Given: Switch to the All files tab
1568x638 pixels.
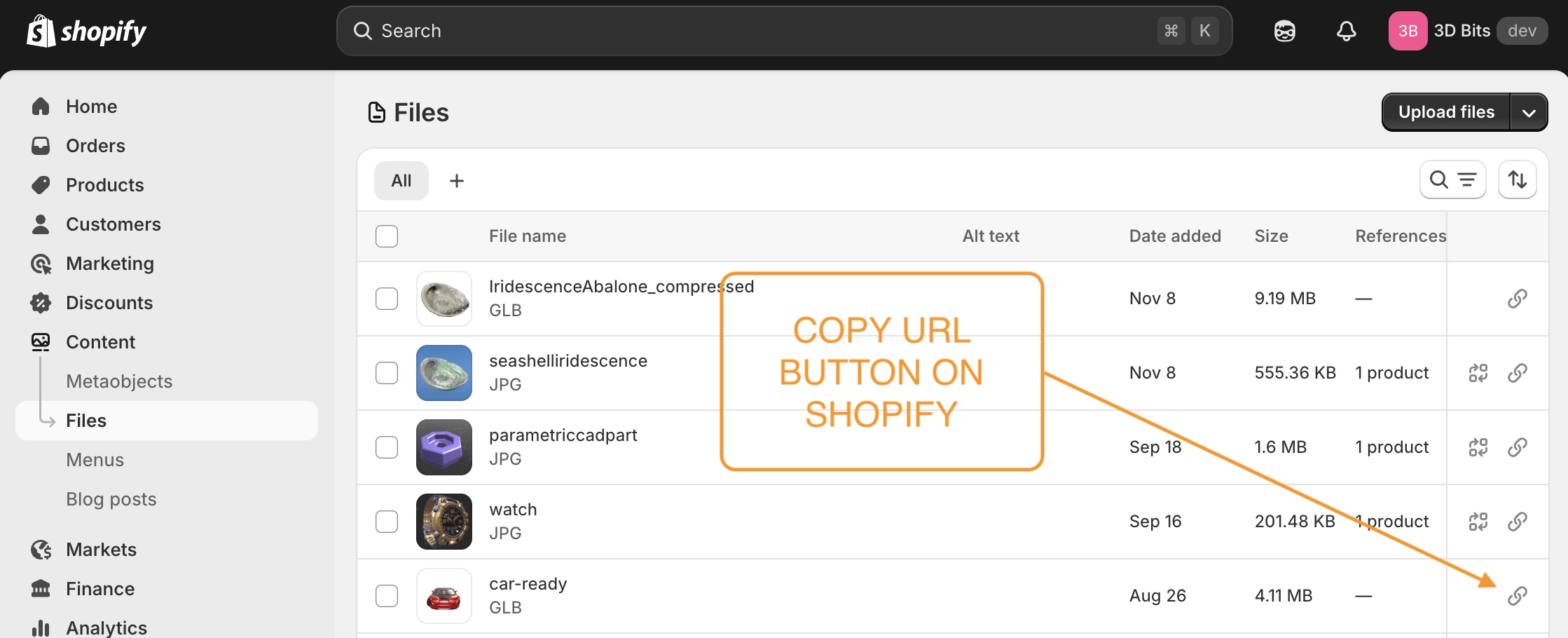Looking at the screenshot, I should (x=401, y=180).
